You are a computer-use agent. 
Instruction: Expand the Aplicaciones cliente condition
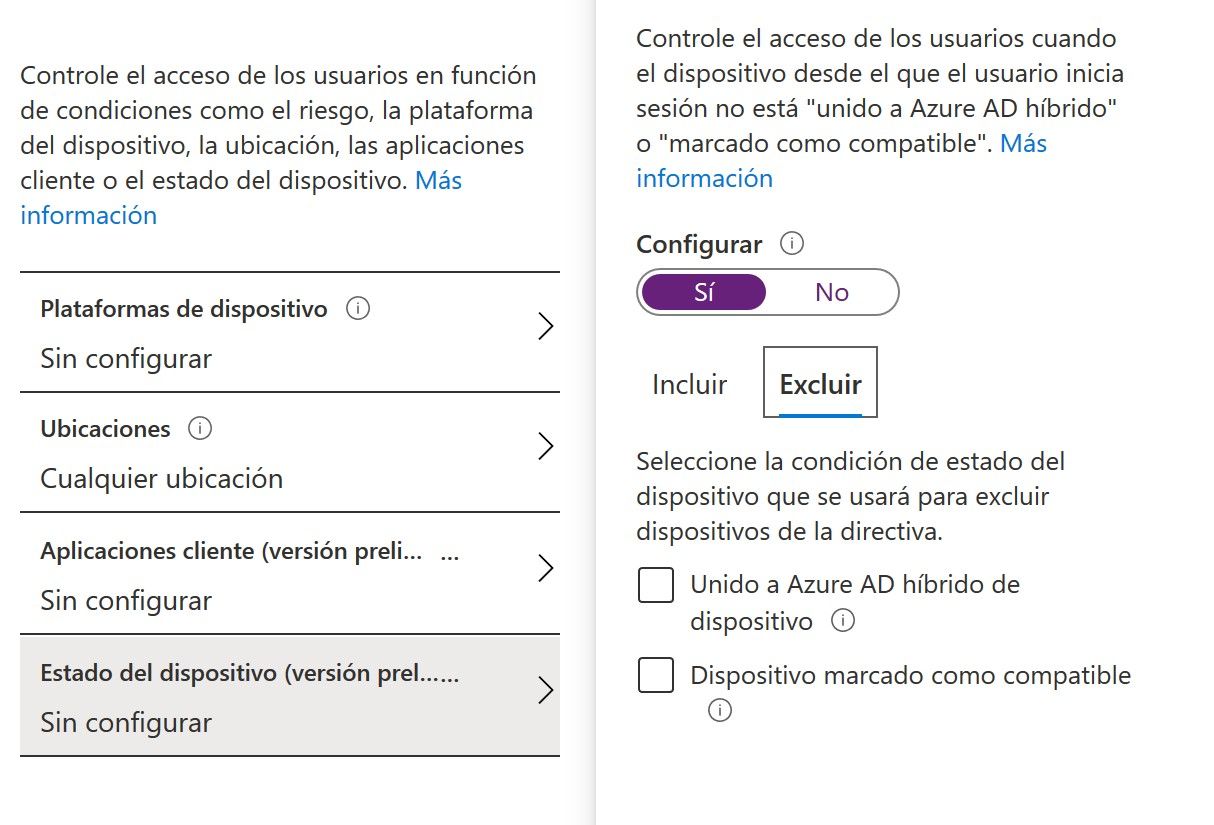(546, 568)
